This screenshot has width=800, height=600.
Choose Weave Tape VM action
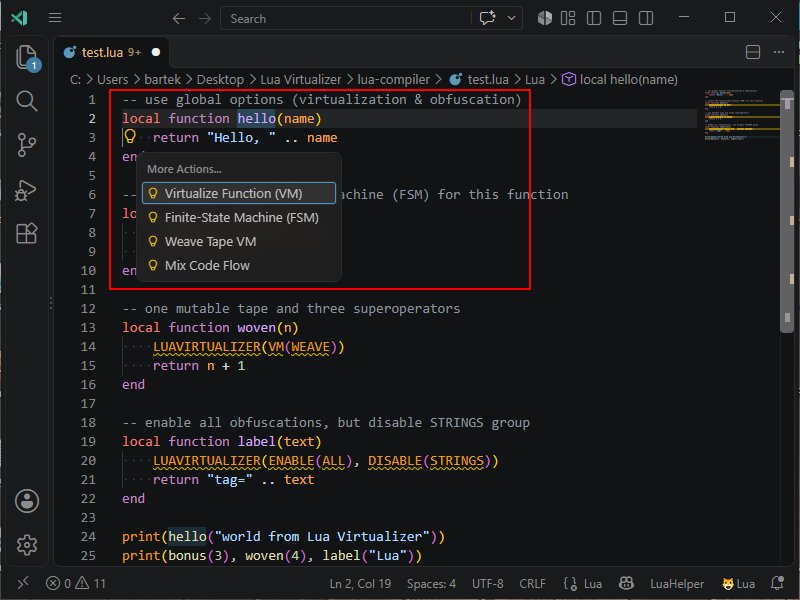coord(239,241)
